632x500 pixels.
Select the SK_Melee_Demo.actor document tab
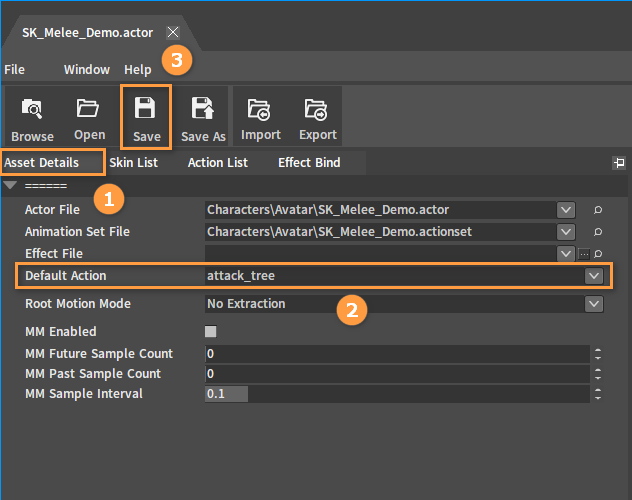pos(87,33)
